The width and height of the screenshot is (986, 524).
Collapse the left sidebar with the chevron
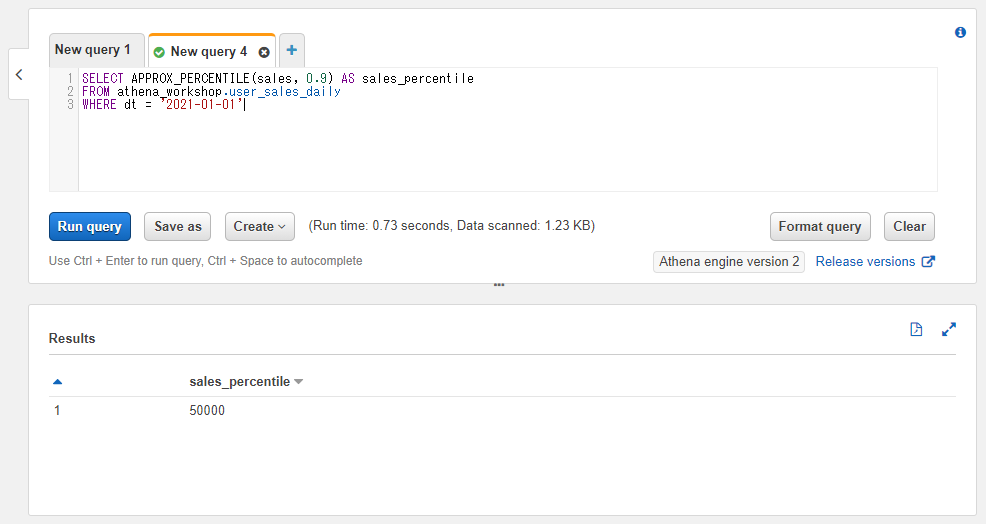(19, 74)
